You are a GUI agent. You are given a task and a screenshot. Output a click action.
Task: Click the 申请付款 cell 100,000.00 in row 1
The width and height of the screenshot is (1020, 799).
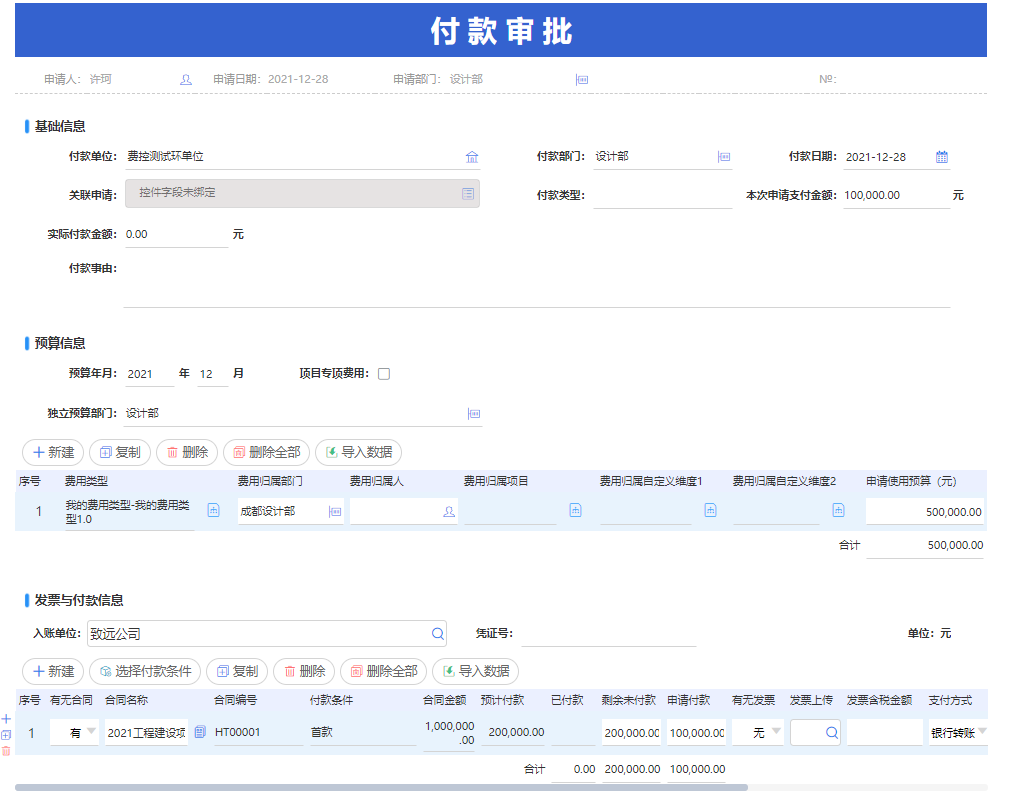pyautogui.click(x=696, y=733)
